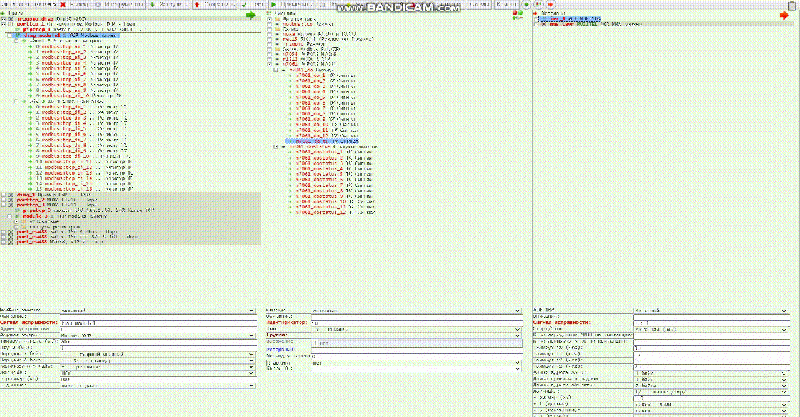Click the field beside red label in right form
The height and width of the screenshot is (417, 800).
point(712,323)
